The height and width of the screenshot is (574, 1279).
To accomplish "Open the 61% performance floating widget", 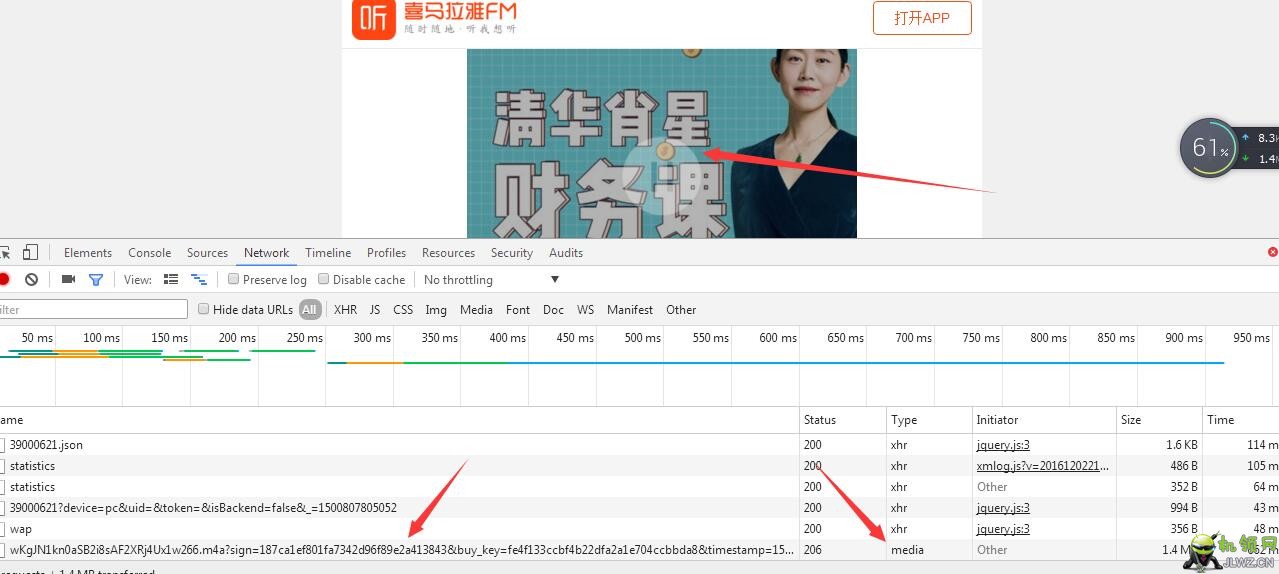I will pyautogui.click(x=1210, y=148).
